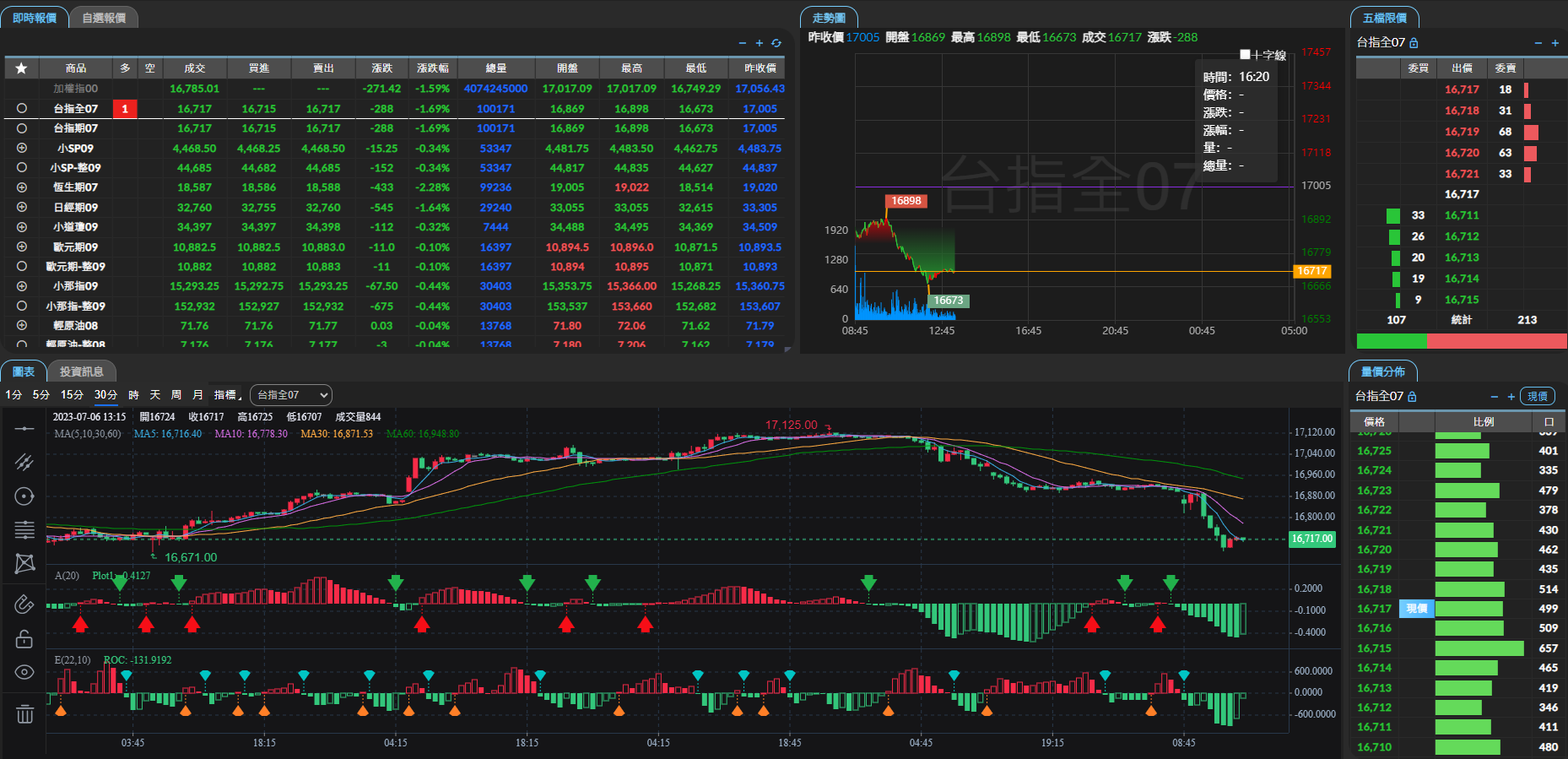Click the 現價 button in 量價分佈
This screenshot has width=1568, height=759.
(x=1537, y=396)
